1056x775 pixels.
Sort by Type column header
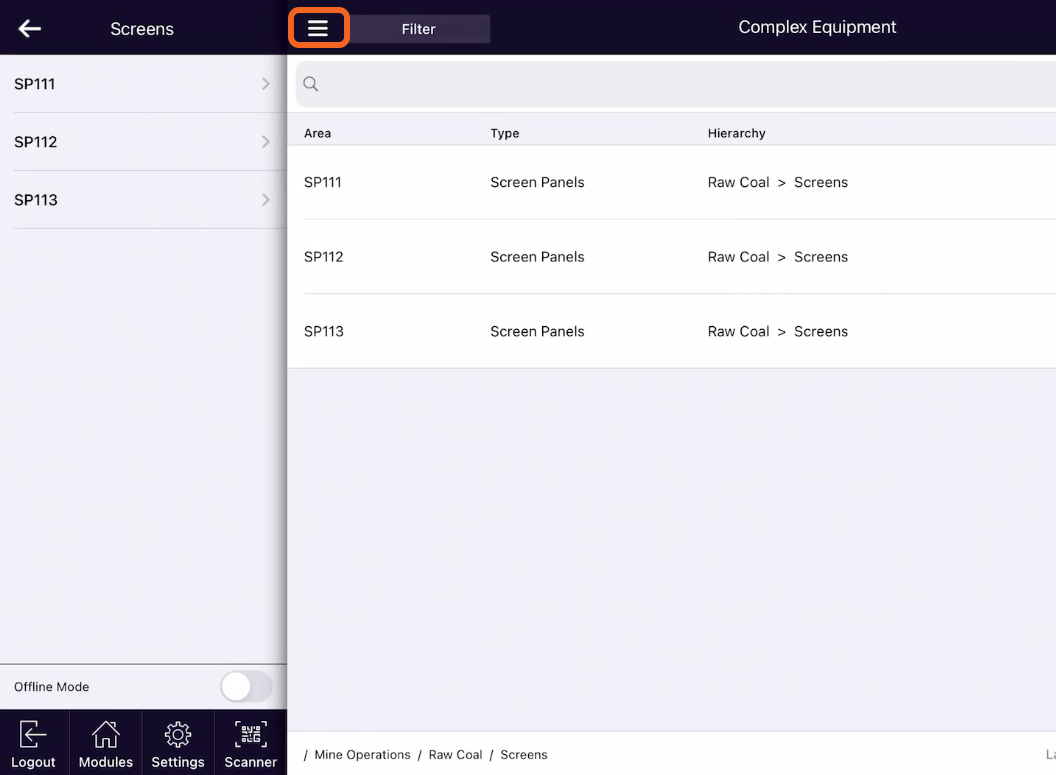[x=504, y=133]
